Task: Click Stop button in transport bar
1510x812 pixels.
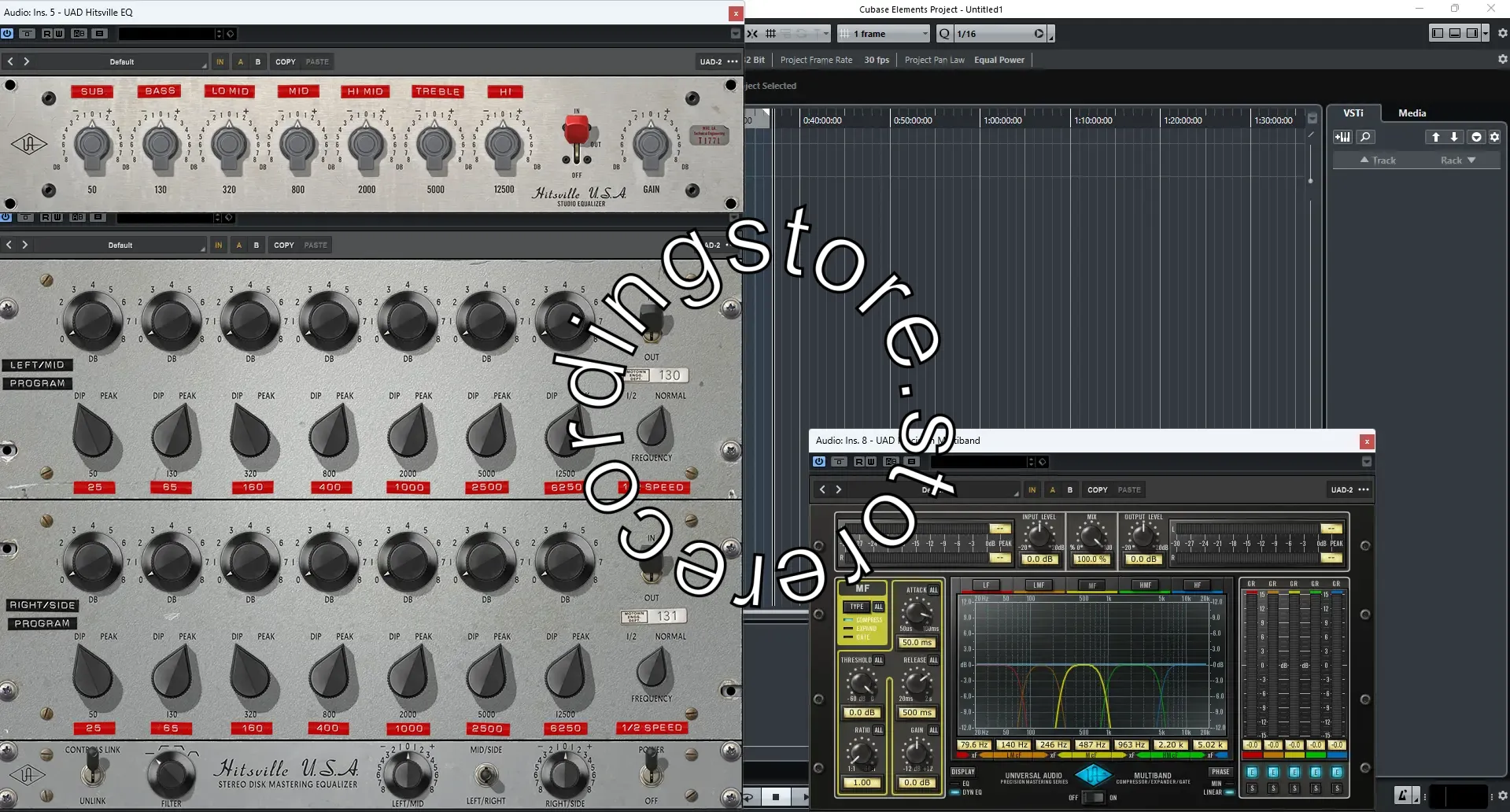Action: coord(776,797)
